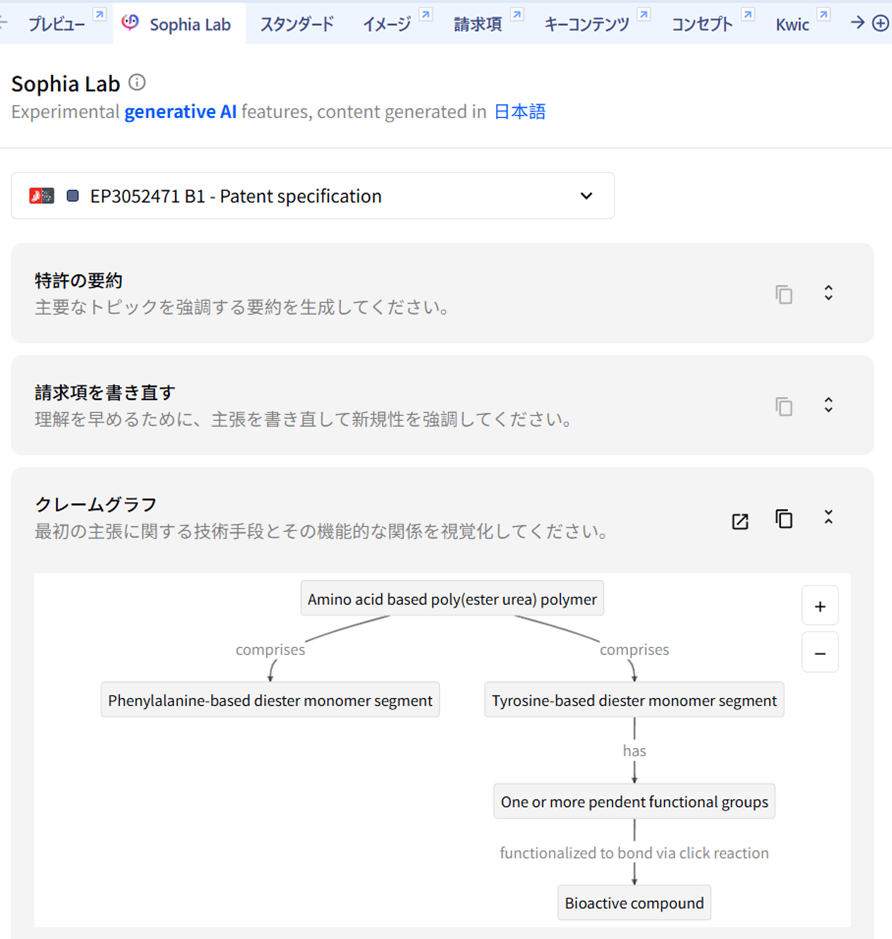Click the Sophia Lab info icon

click(137, 82)
